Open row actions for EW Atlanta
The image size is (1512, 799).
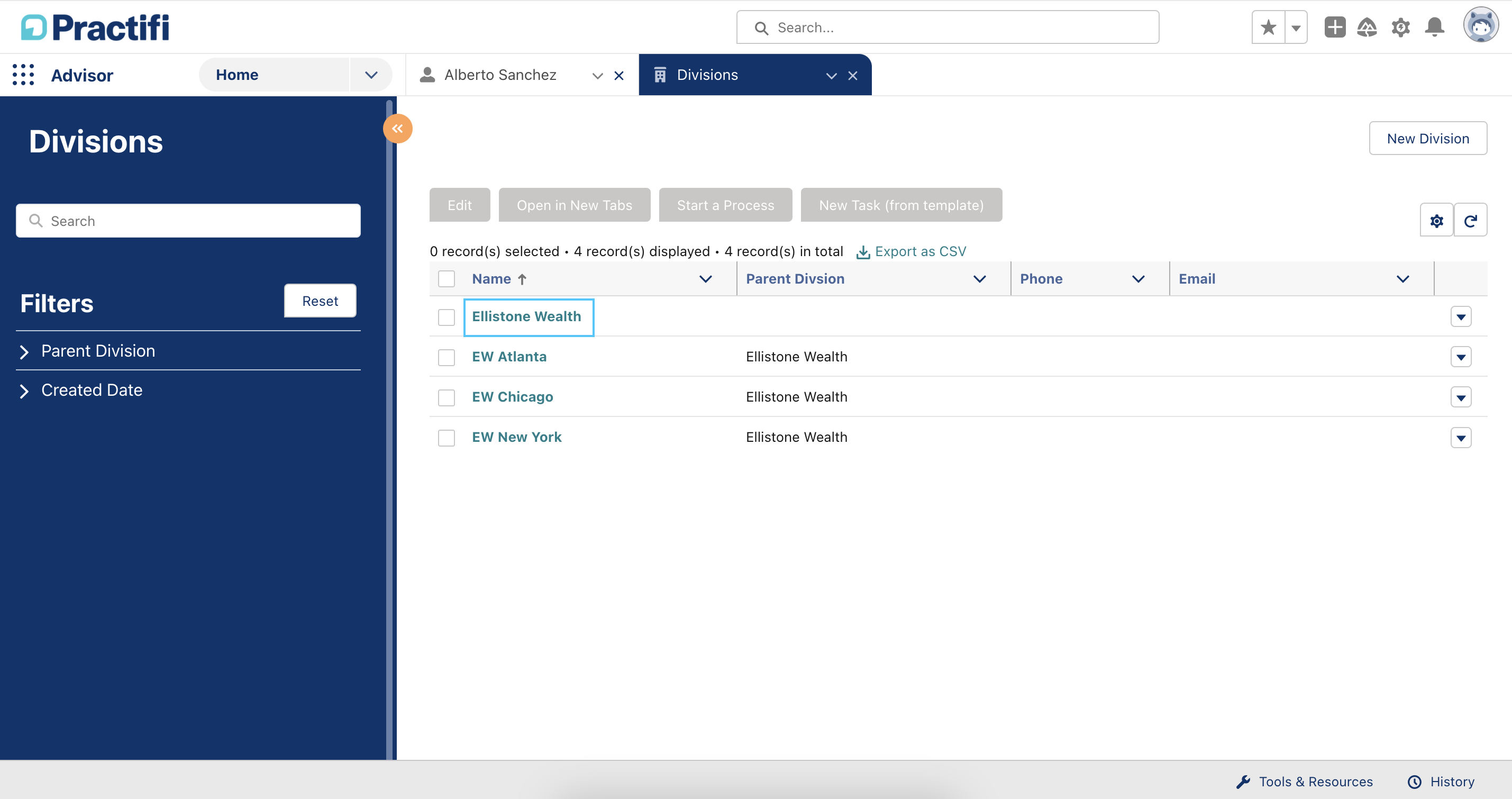point(1460,357)
